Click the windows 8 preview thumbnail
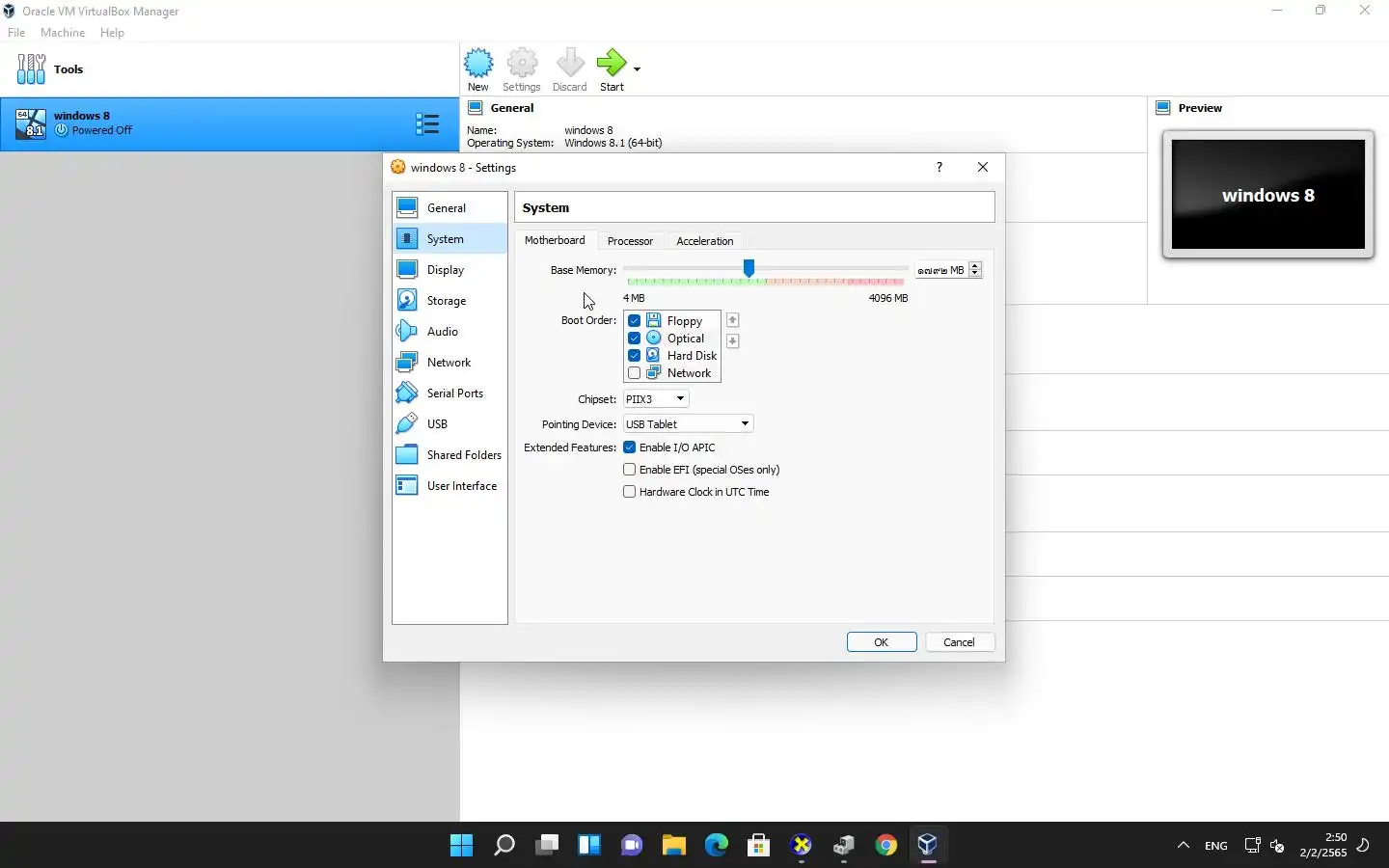 point(1267,195)
